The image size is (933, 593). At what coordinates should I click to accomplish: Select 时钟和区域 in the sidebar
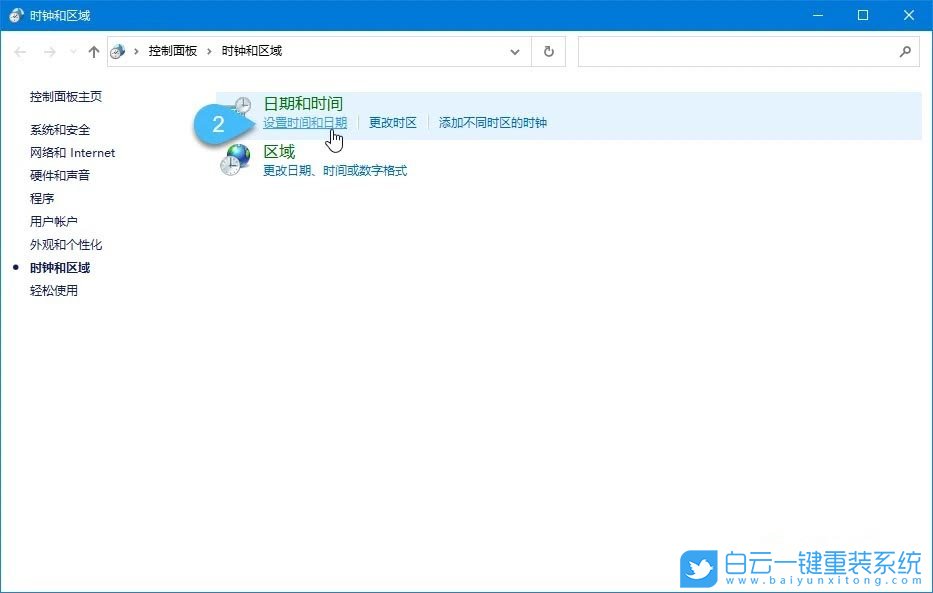(58, 267)
